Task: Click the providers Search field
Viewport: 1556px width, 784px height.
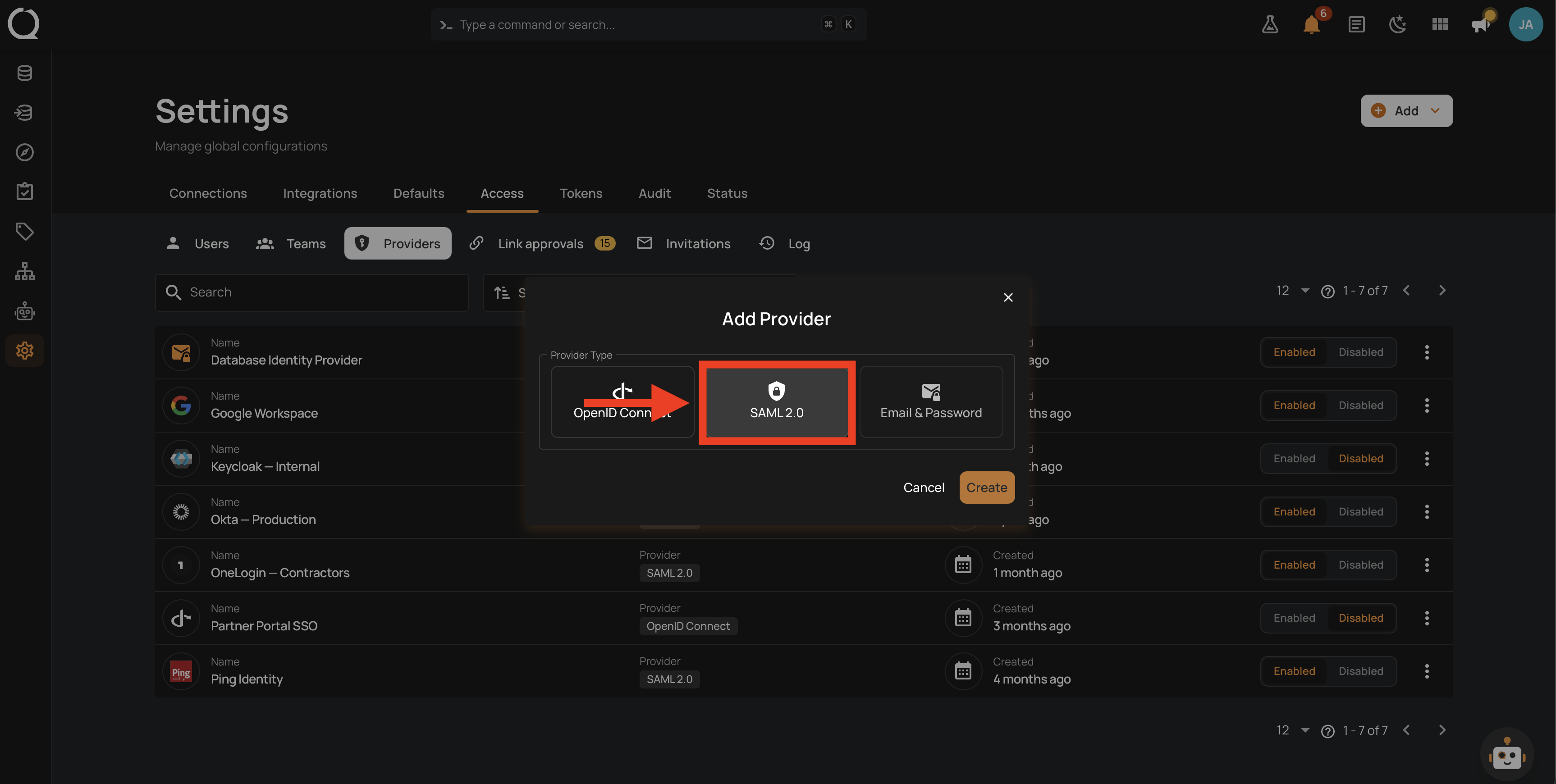Action: (311, 293)
